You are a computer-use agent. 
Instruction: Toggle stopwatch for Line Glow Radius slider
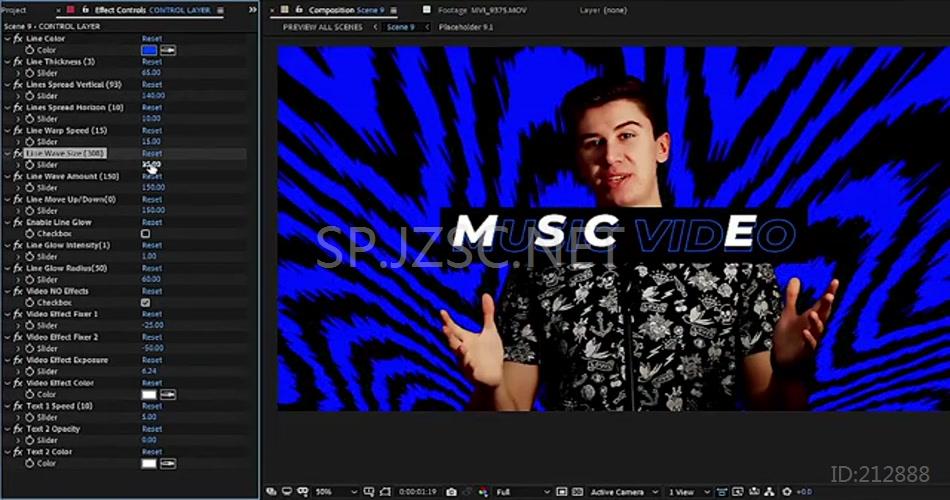(x=30, y=280)
